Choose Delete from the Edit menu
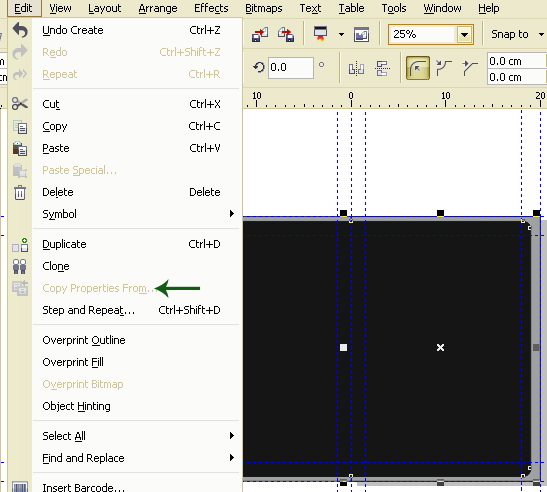The image size is (547, 492). tap(136, 192)
